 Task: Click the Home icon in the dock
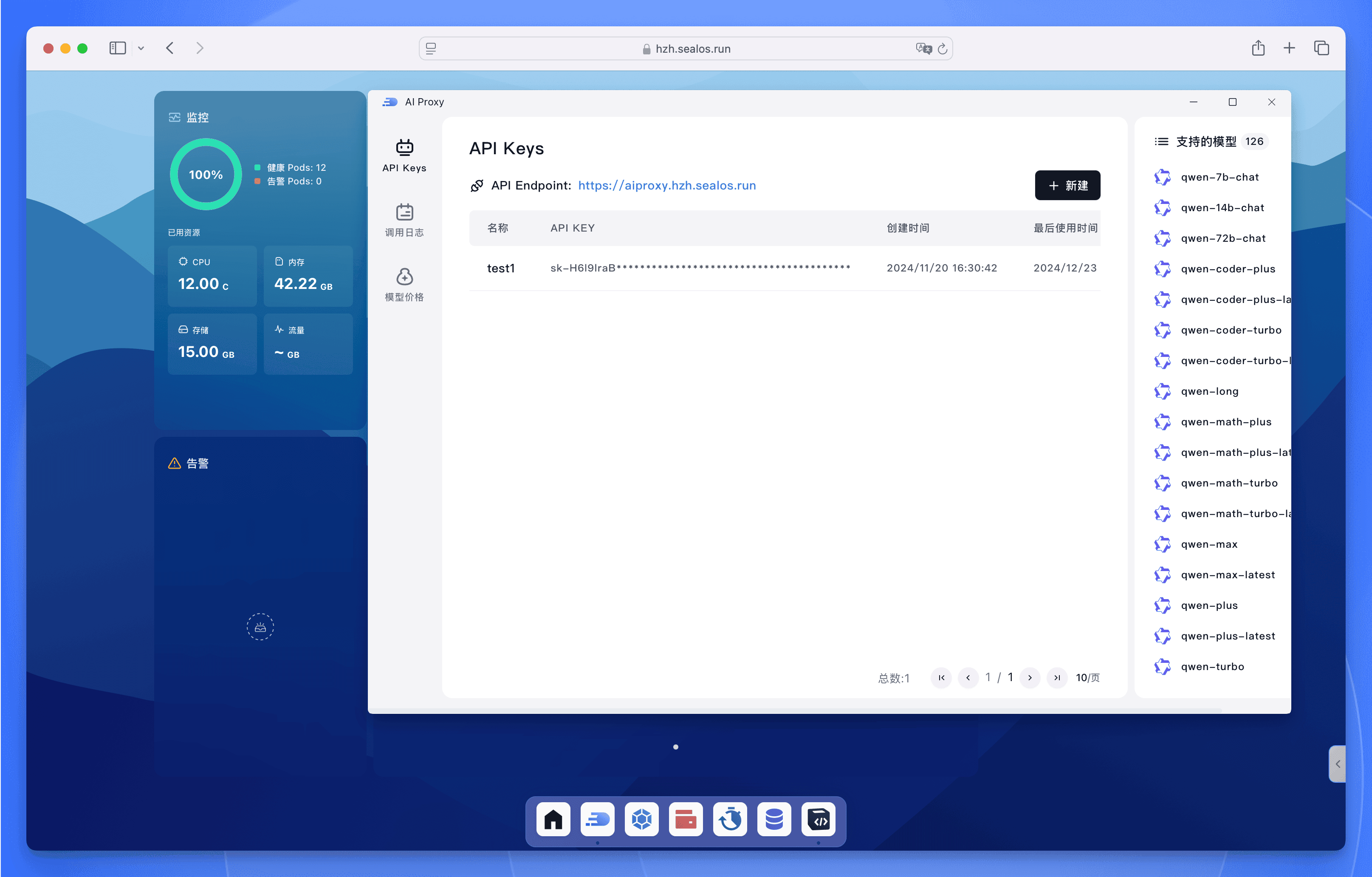(x=552, y=820)
